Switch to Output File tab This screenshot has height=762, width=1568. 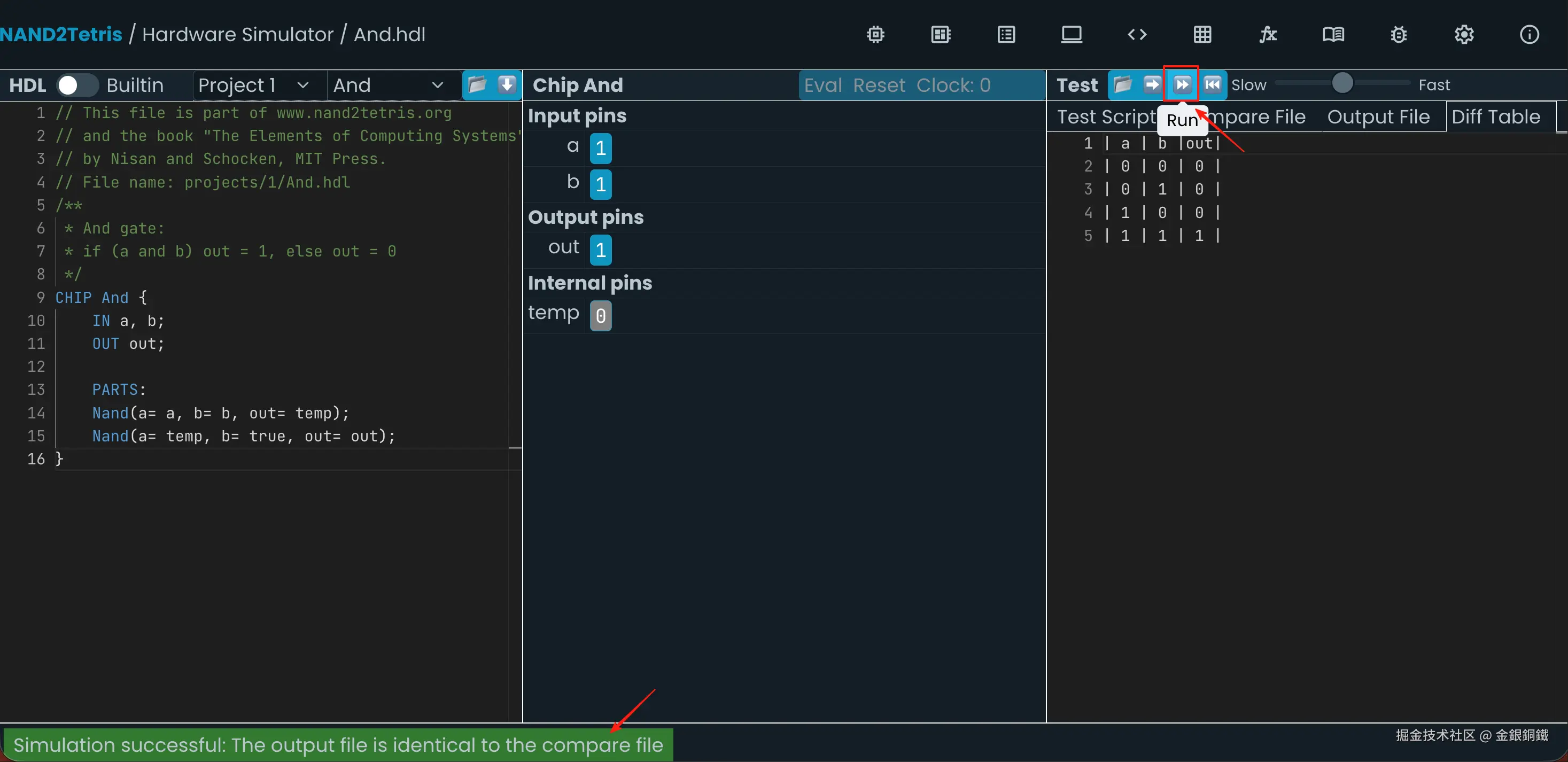tap(1378, 117)
